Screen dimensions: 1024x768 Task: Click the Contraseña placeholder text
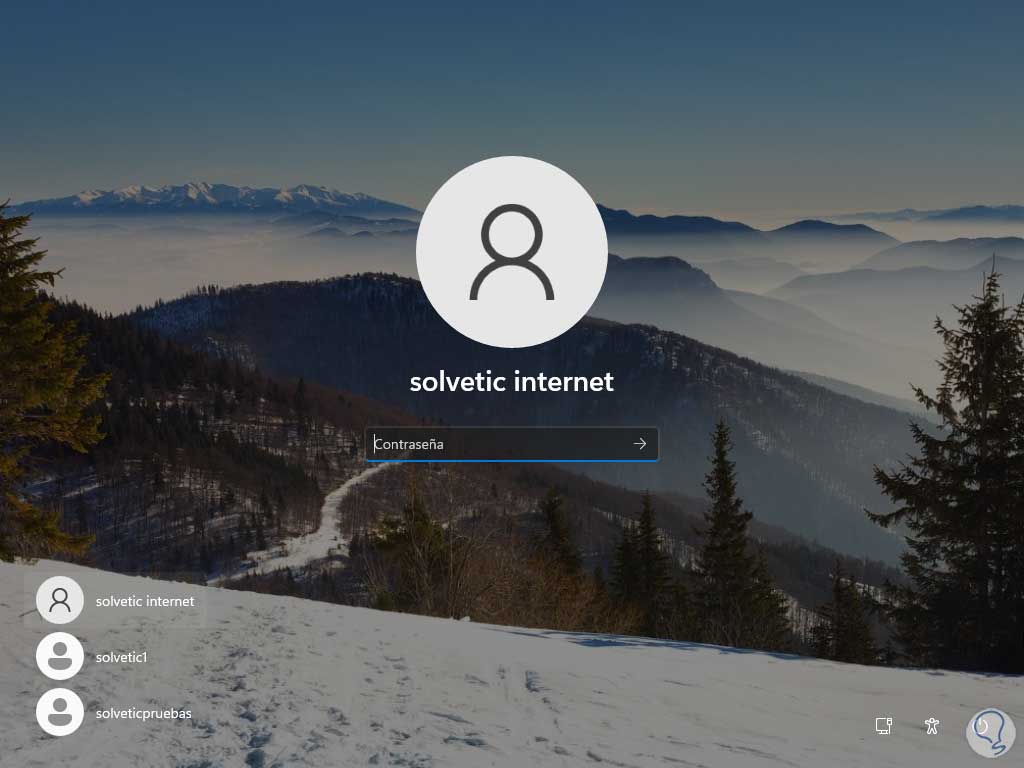tap(409, 444)
